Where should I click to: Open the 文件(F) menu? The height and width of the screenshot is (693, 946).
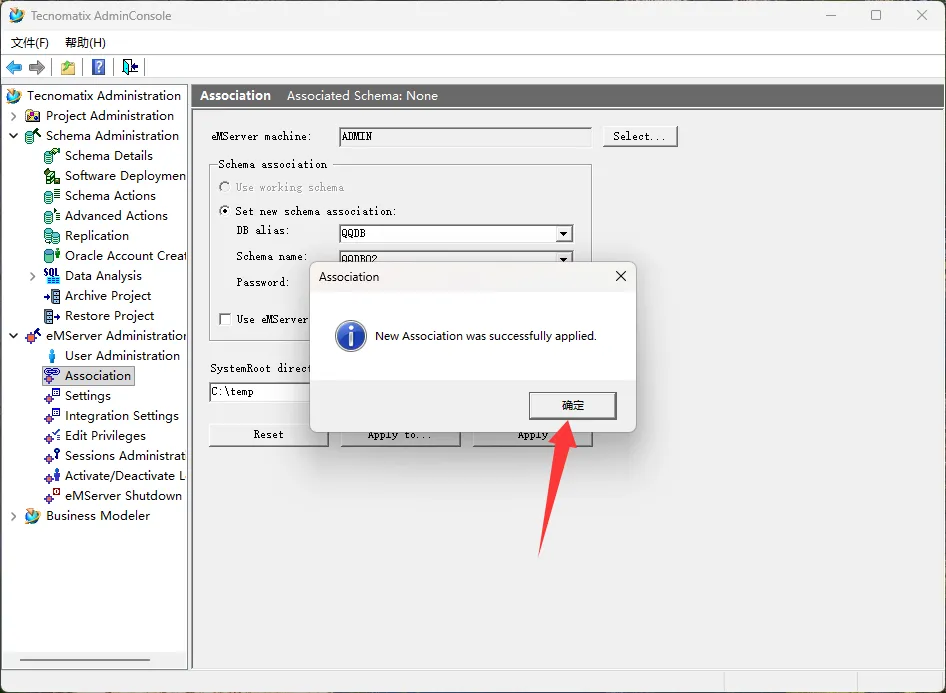coord(30,43)
